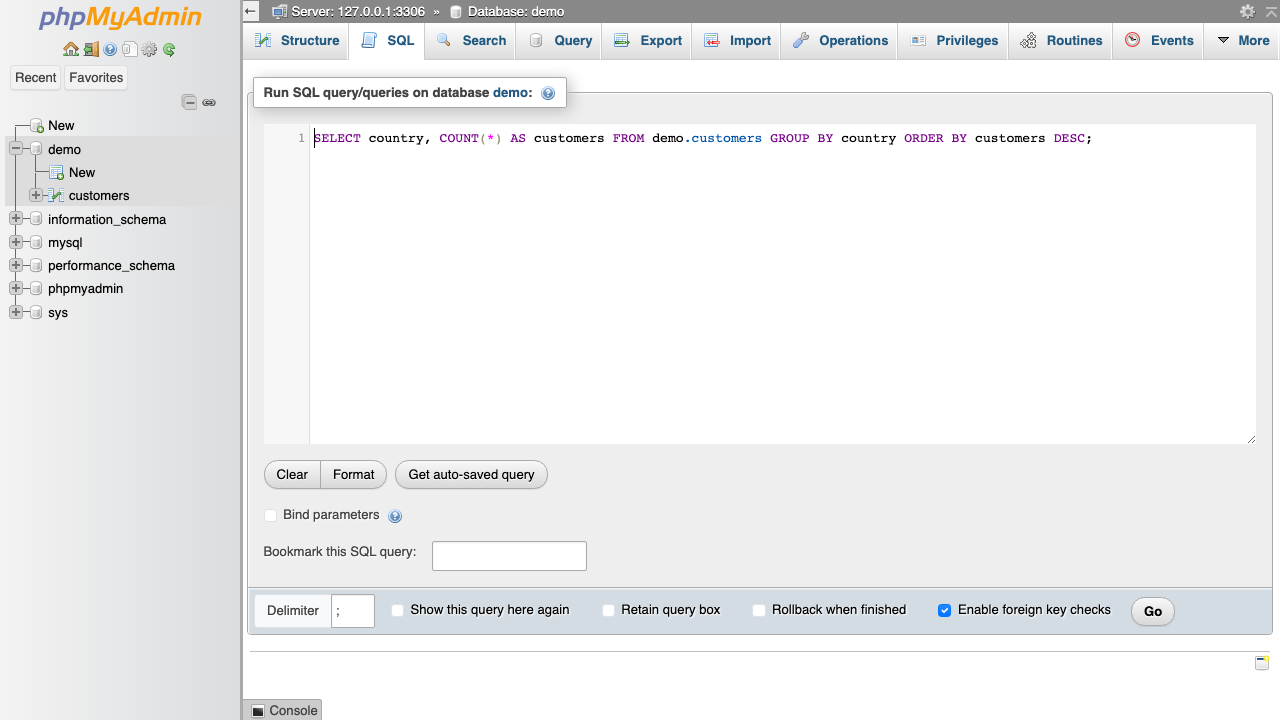Enable Retain query box option

point(608,610)
